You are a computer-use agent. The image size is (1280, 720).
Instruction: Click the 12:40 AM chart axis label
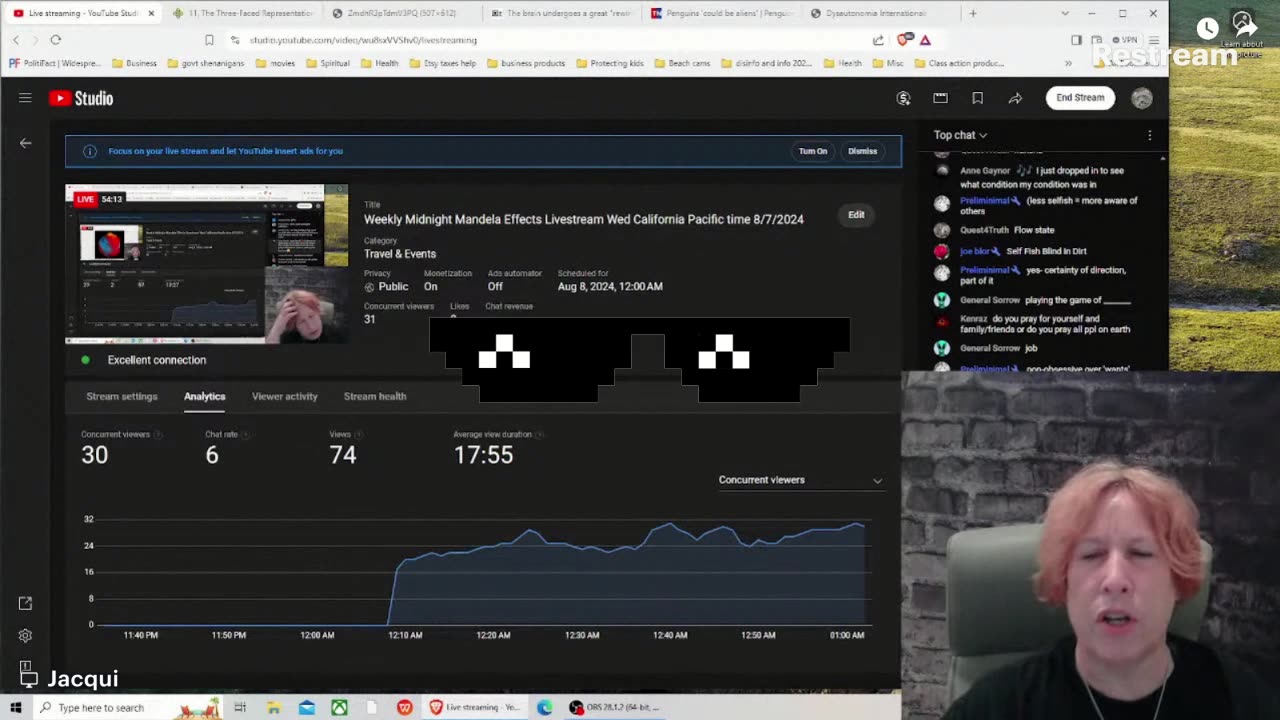(x=670, y=635)
